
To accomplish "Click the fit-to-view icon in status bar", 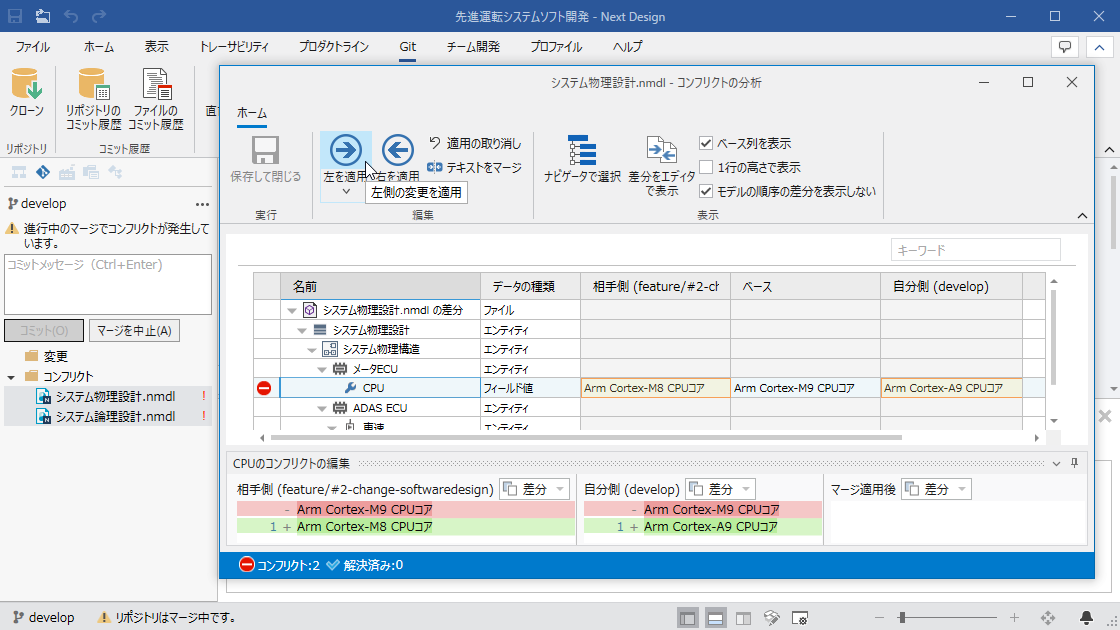I will (x=1048, y=618).
